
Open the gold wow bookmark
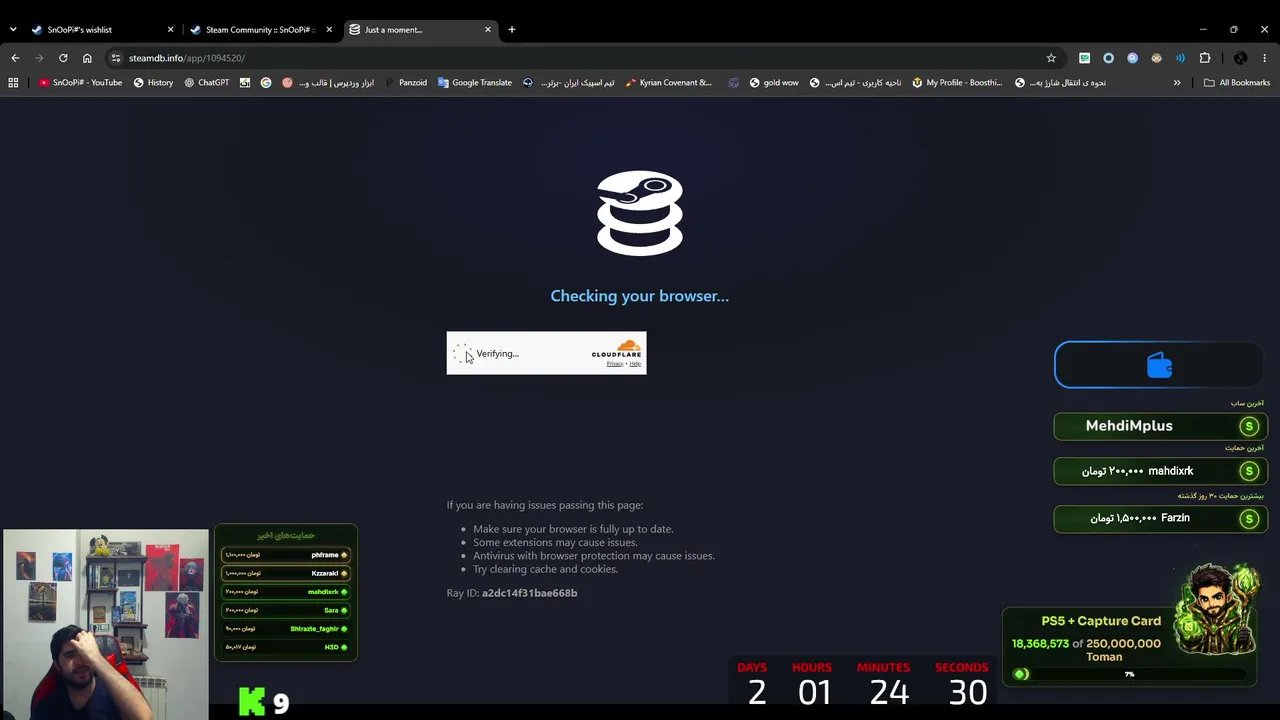pos(773,83)
